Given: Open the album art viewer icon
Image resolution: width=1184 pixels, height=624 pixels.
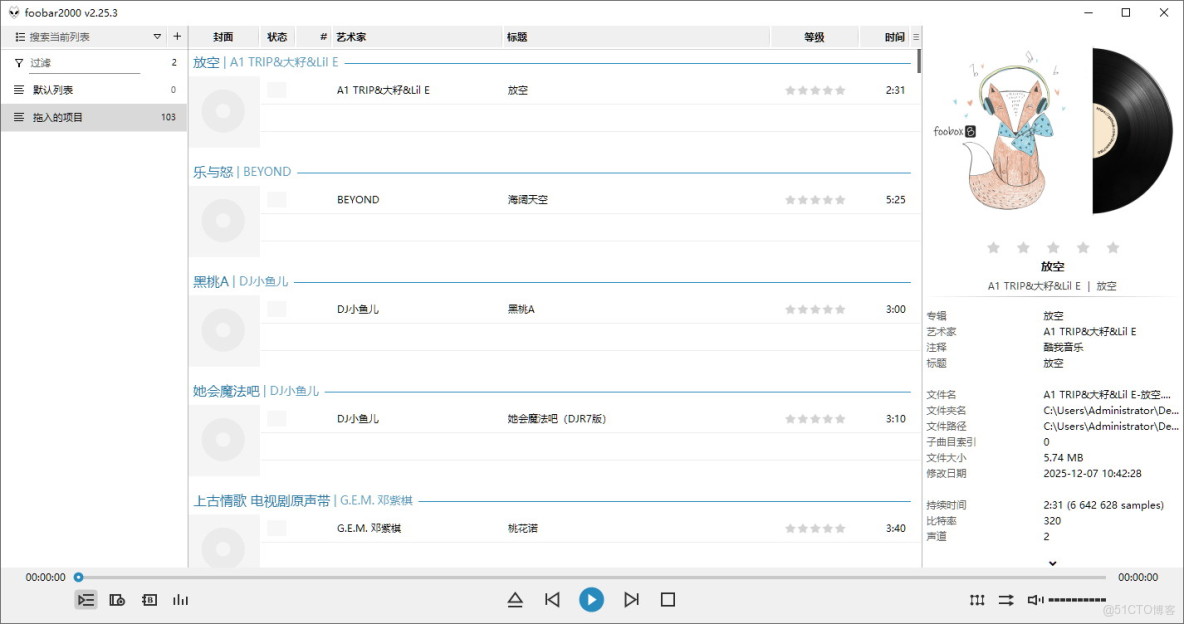Looking at the screenshot, I should click(116, 599).
